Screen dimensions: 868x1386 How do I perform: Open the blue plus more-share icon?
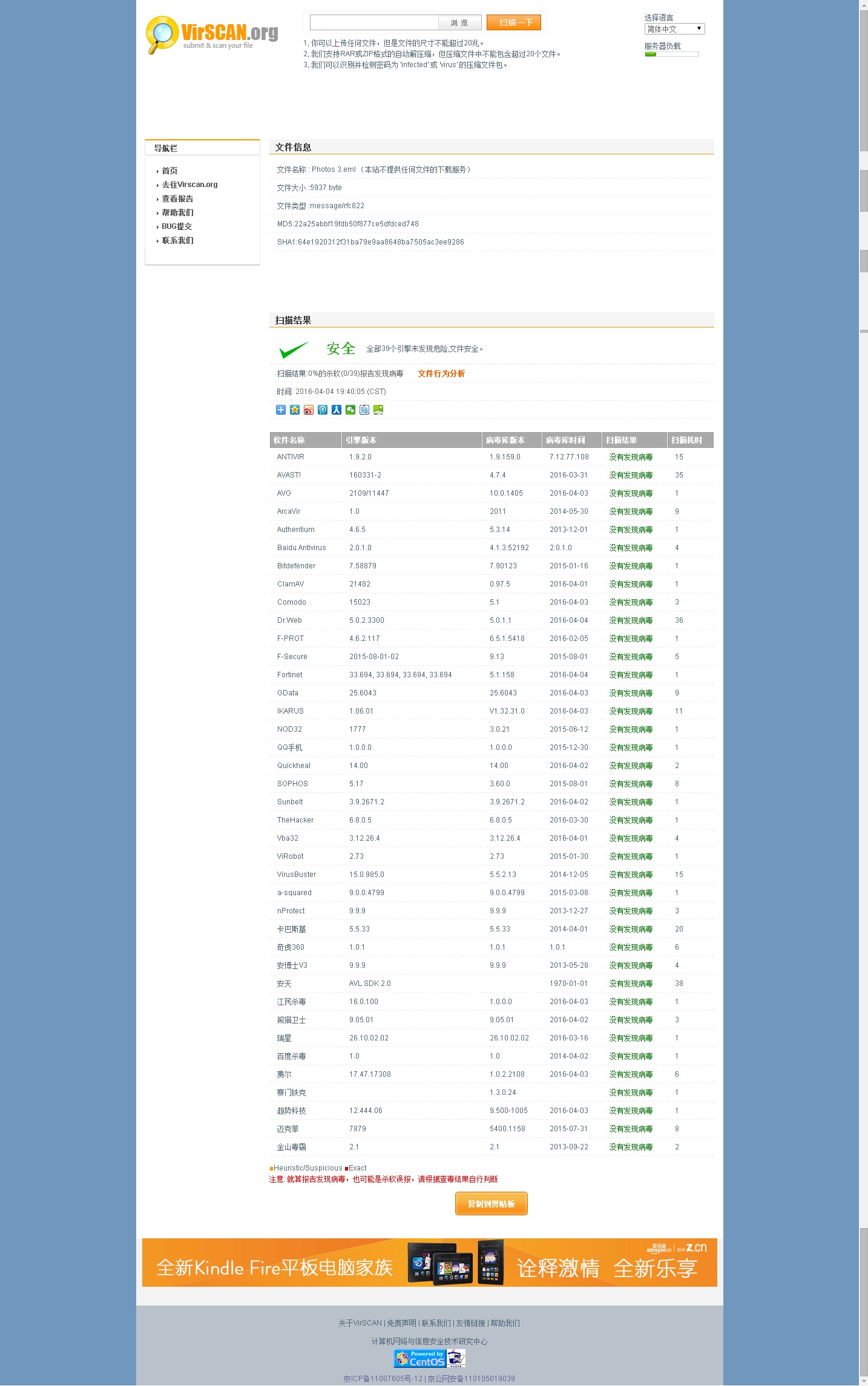point(281,410)
